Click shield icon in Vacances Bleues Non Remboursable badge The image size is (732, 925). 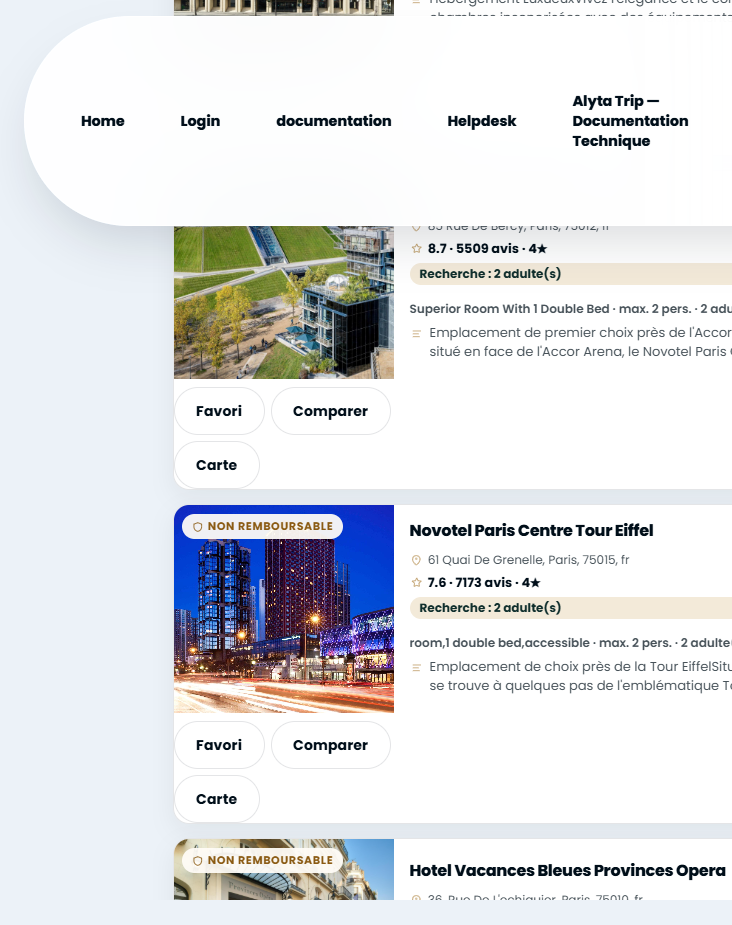[x=198, y=861]
